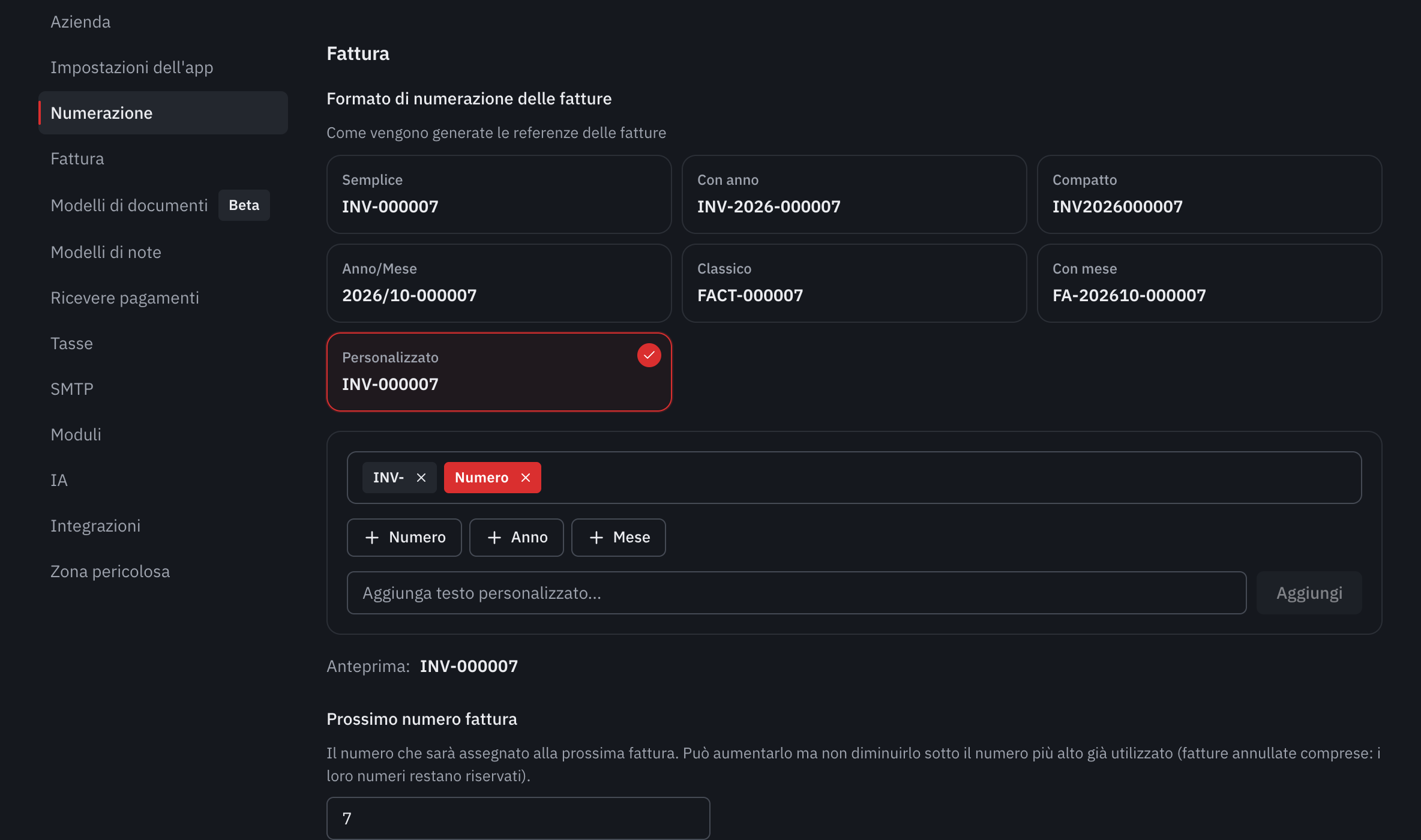Open the Moduli section

(x=163, y=434)
